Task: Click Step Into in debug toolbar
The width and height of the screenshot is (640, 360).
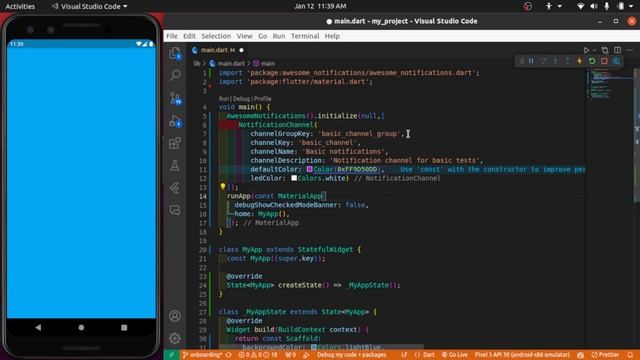Action: 555,61
